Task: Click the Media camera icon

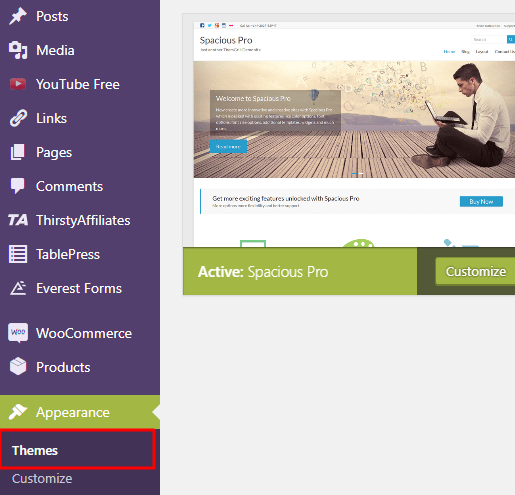Action: tap(18, 50)
